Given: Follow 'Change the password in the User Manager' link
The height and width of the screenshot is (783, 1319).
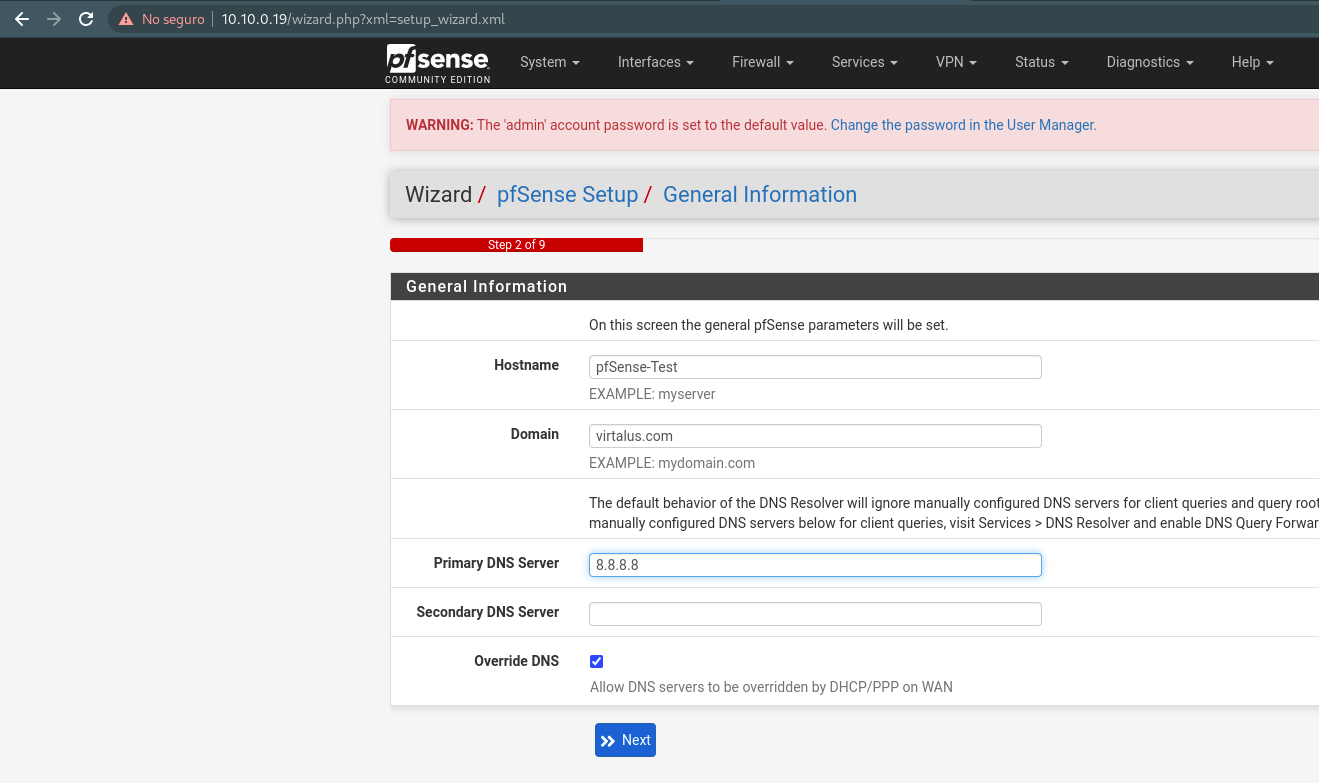Looking at the screenshot, I should tap(963, 125).
